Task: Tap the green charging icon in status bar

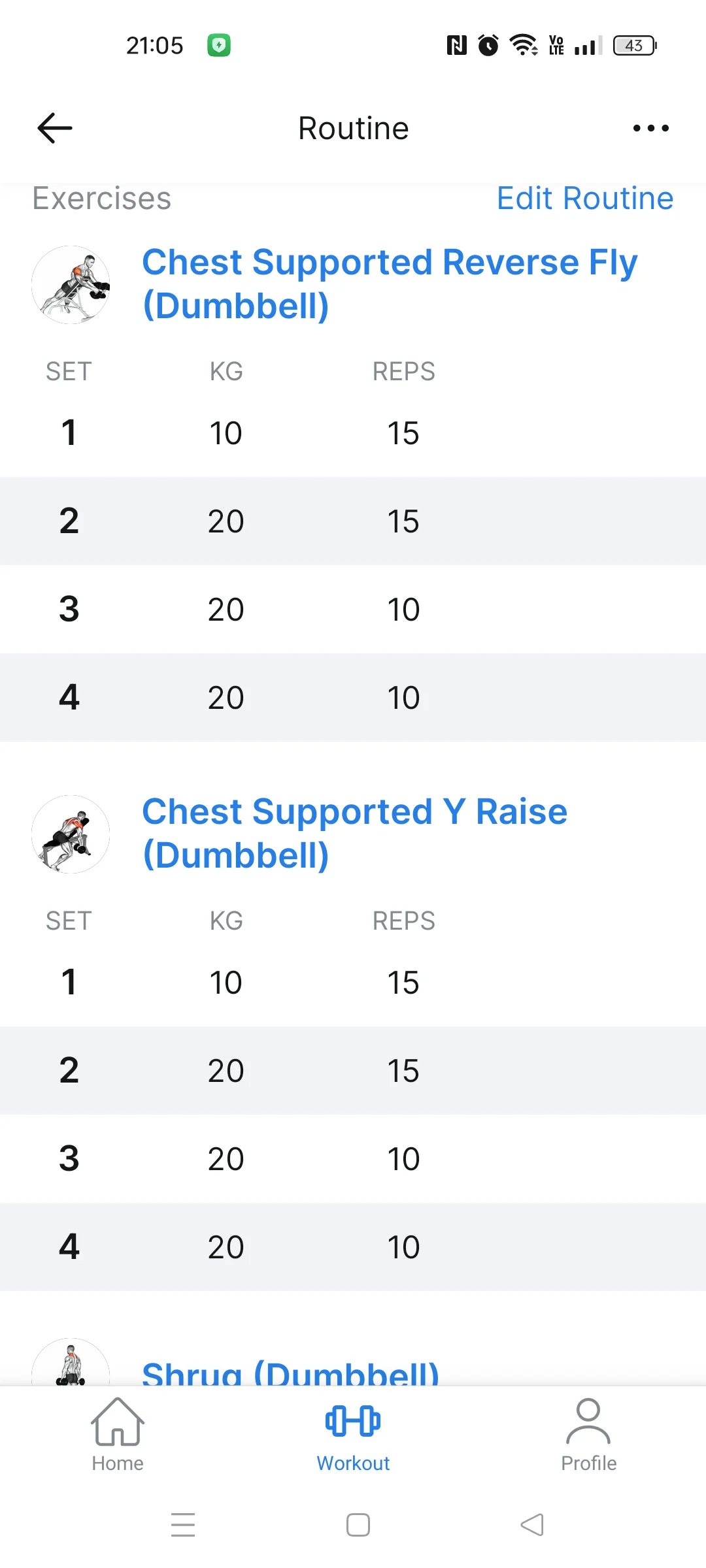Action: tap(219, 45)
